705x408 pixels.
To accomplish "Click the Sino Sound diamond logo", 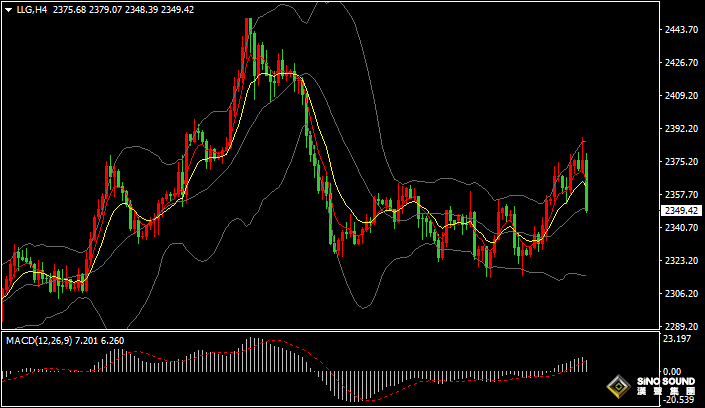I will click(619, 387).
